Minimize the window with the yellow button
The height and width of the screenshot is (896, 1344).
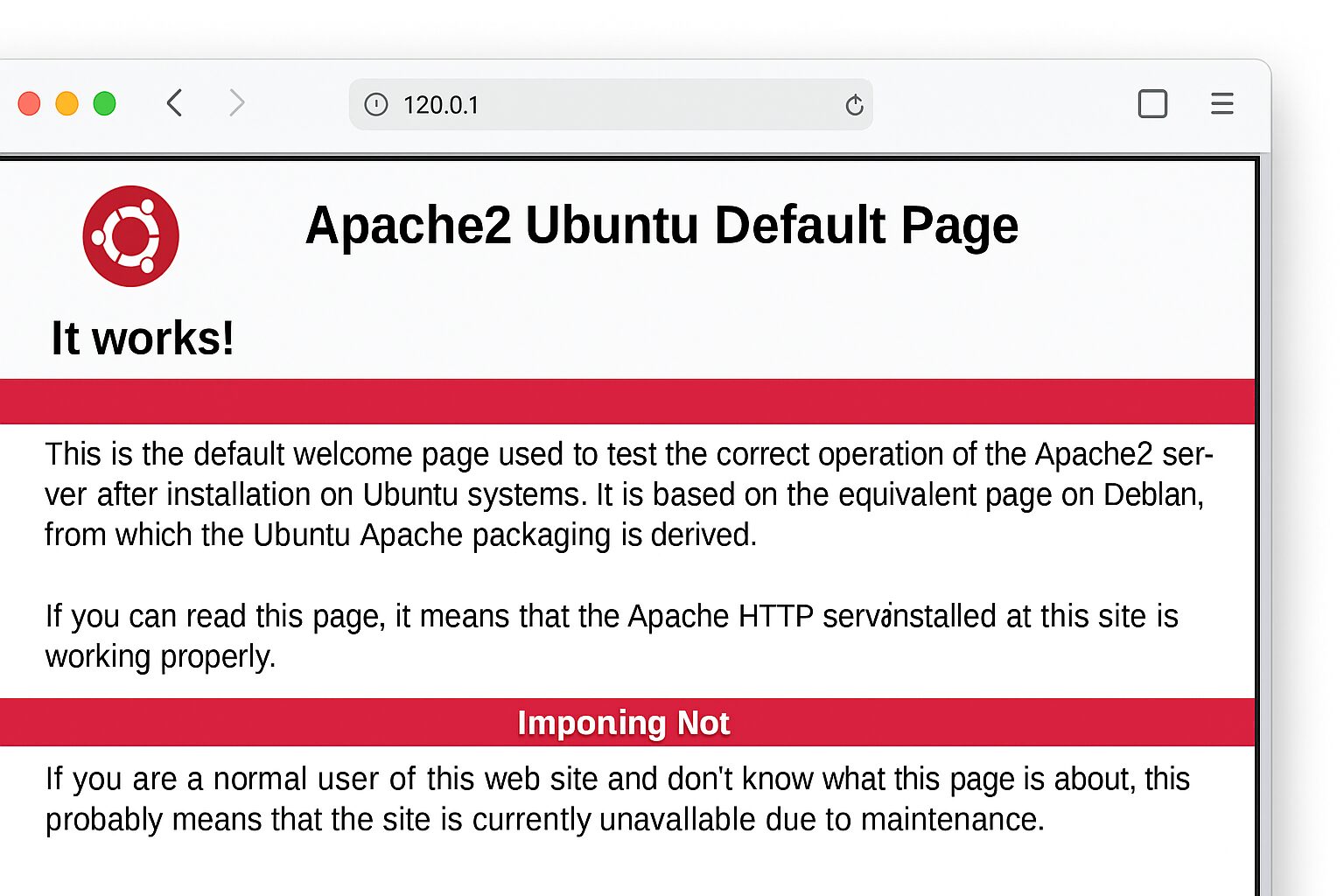(66, 103)
